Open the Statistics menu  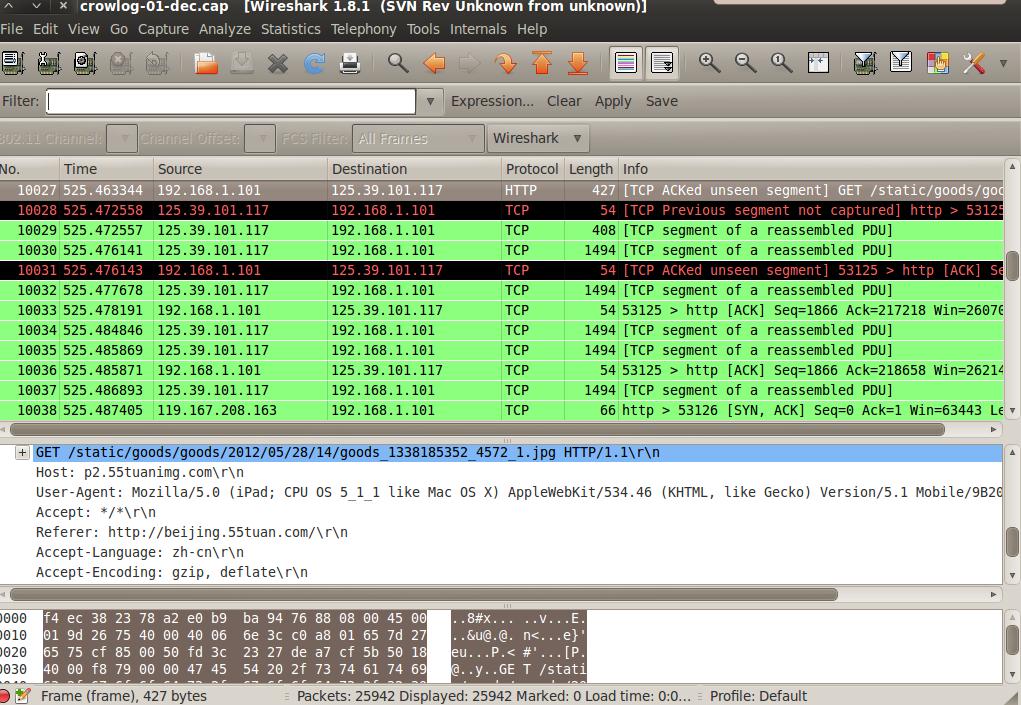point(290,29)
